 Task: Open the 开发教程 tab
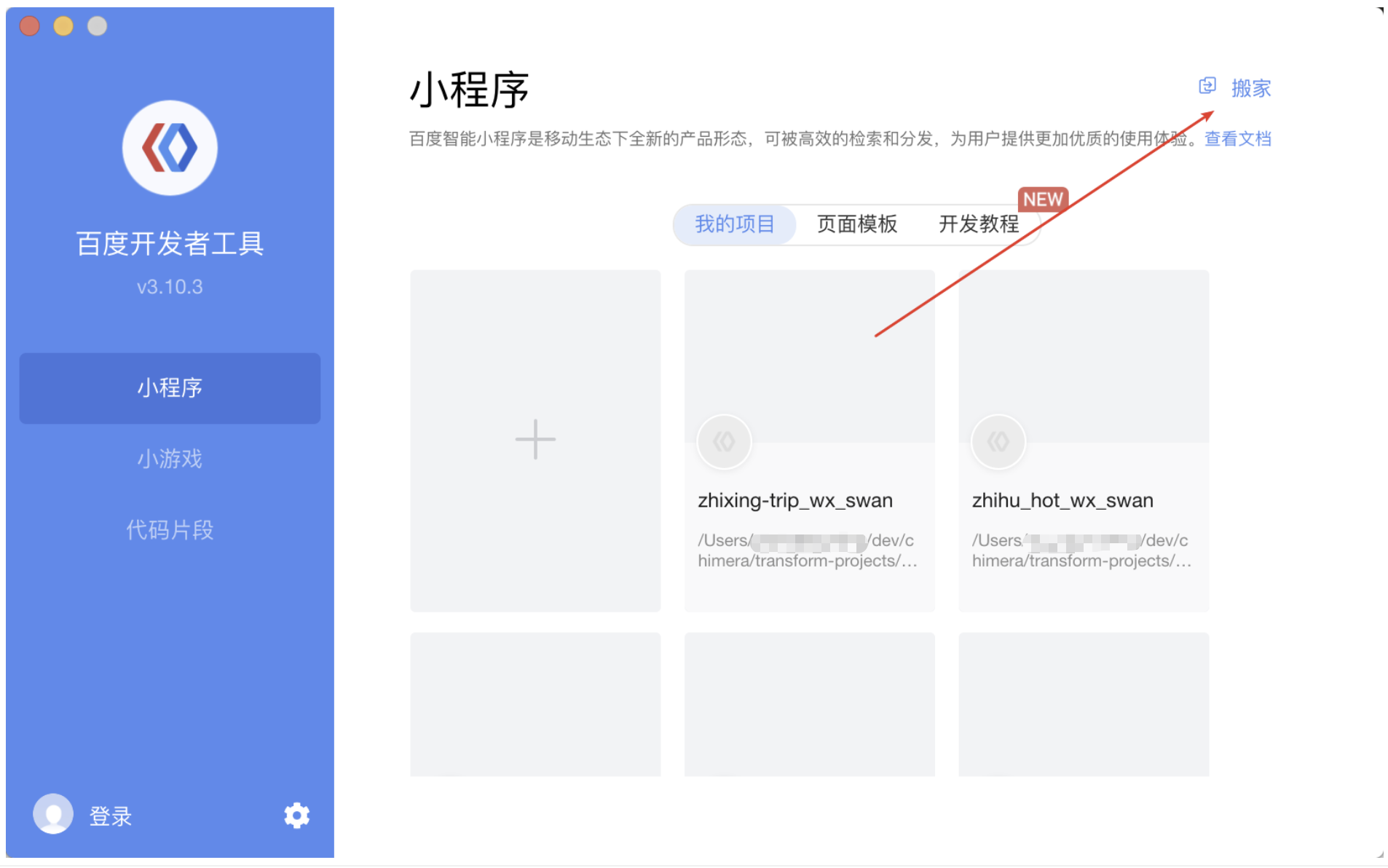point(978,224)
